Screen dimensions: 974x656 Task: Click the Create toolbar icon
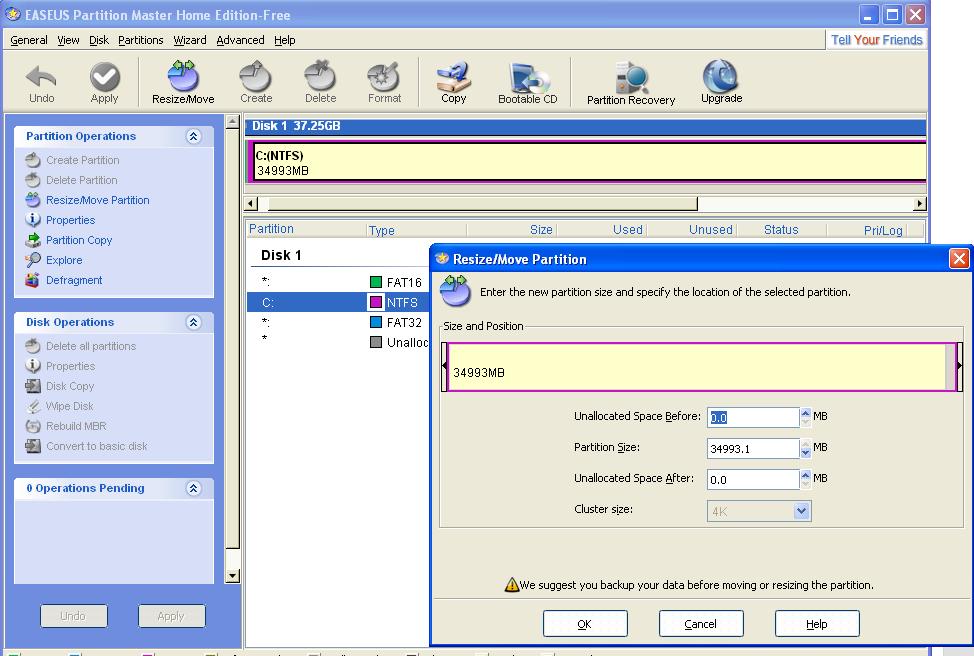[x=256, y=83]
